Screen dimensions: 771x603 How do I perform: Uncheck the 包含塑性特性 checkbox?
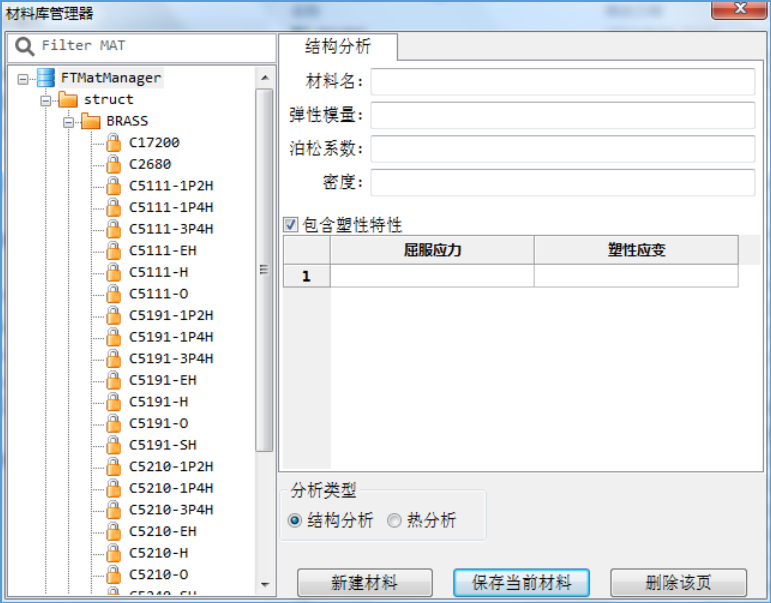(x=291, y=225)
